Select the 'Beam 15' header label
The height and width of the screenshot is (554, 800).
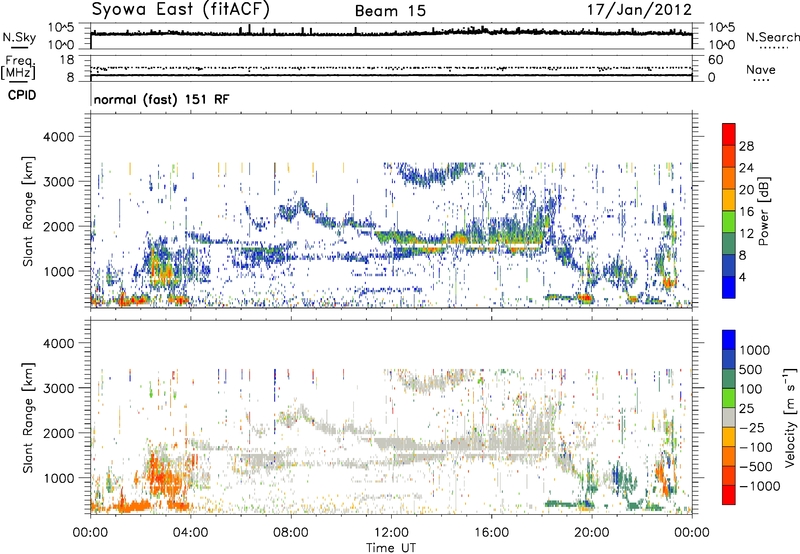[x=390, y=11]
